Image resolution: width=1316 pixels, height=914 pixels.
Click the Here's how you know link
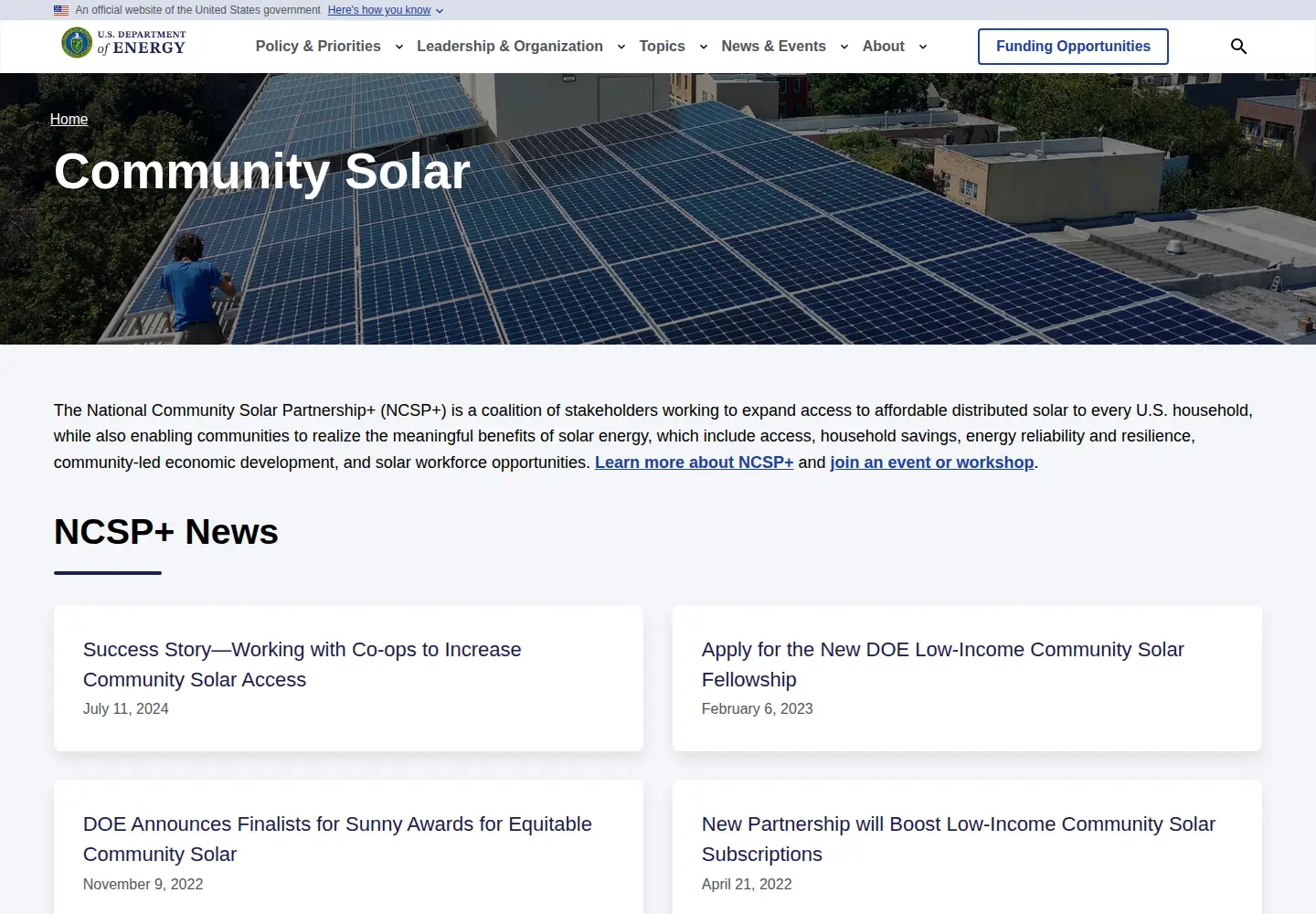click(379, 11)
